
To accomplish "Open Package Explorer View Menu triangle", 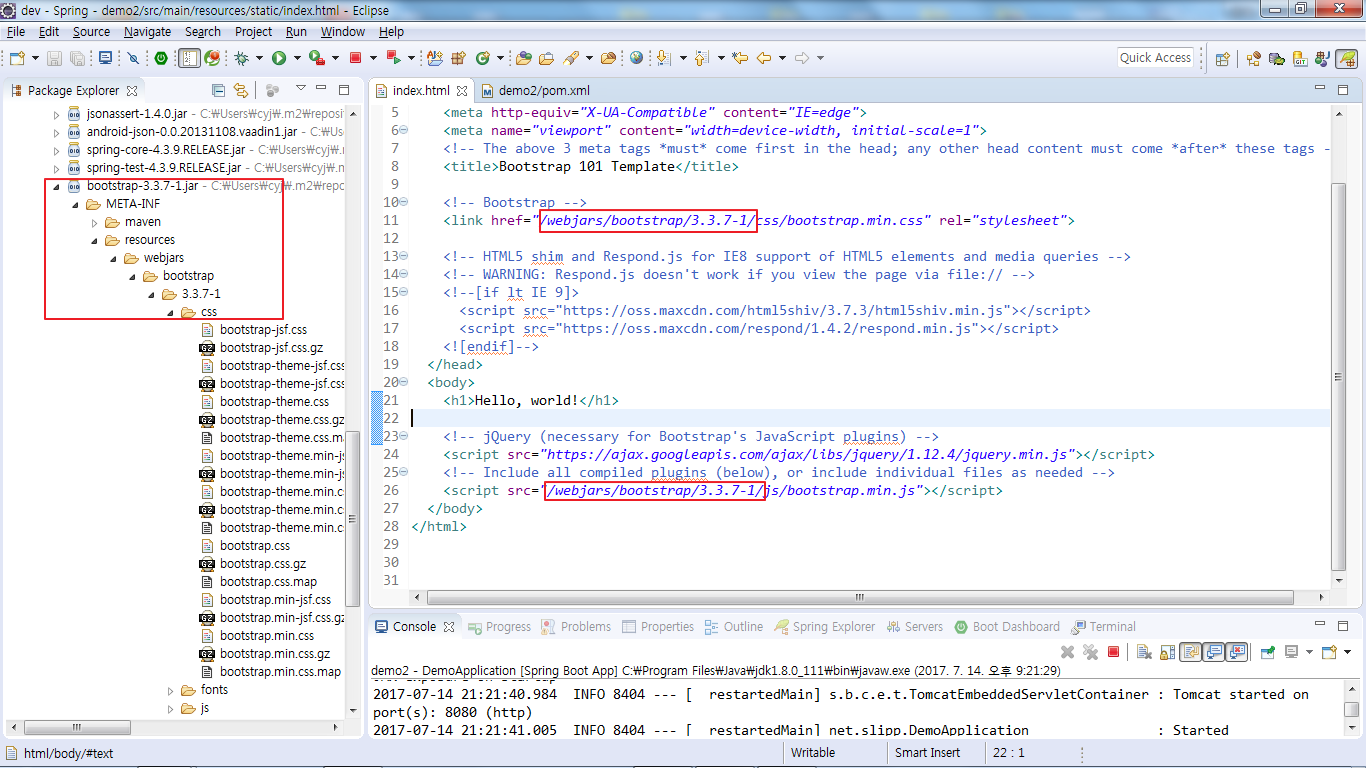I will (x=300, y=90).
